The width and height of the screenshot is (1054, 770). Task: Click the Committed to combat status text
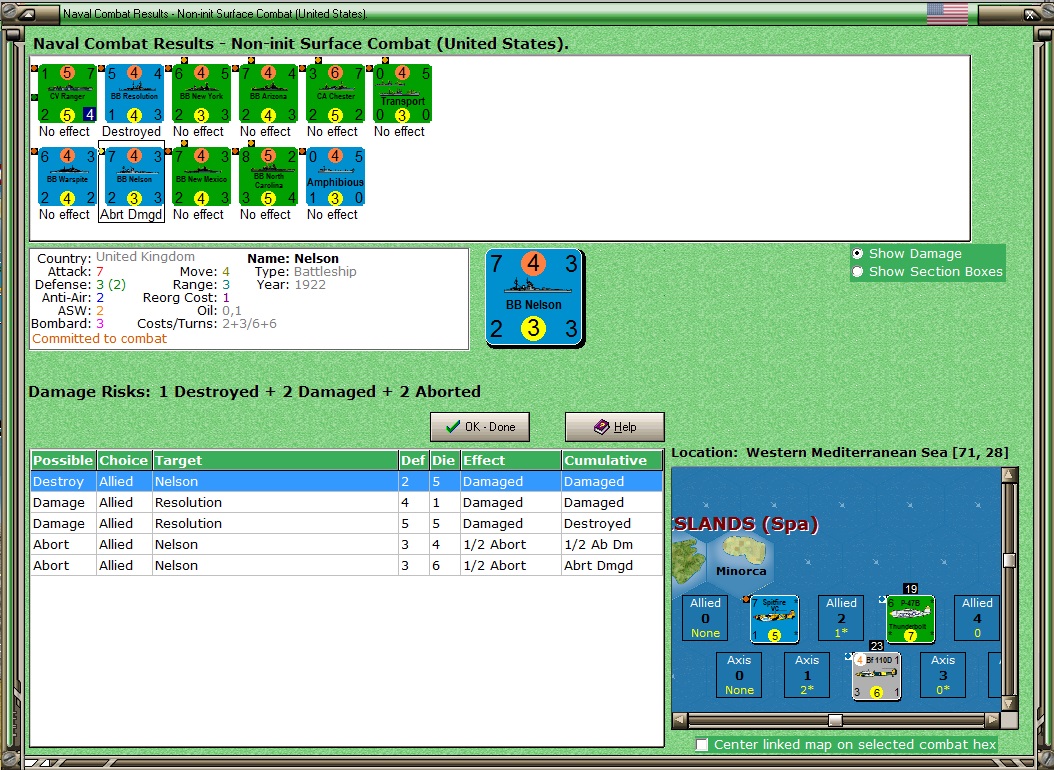(99, 339)
